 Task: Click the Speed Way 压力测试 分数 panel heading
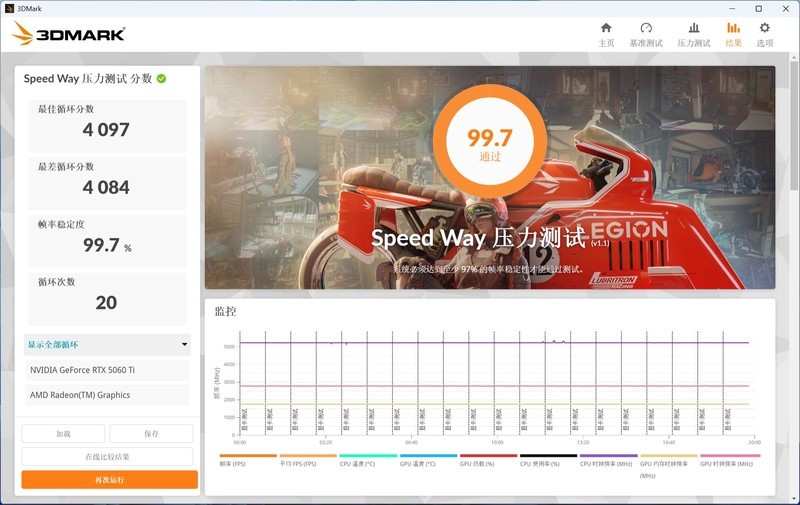coord(88,79)
